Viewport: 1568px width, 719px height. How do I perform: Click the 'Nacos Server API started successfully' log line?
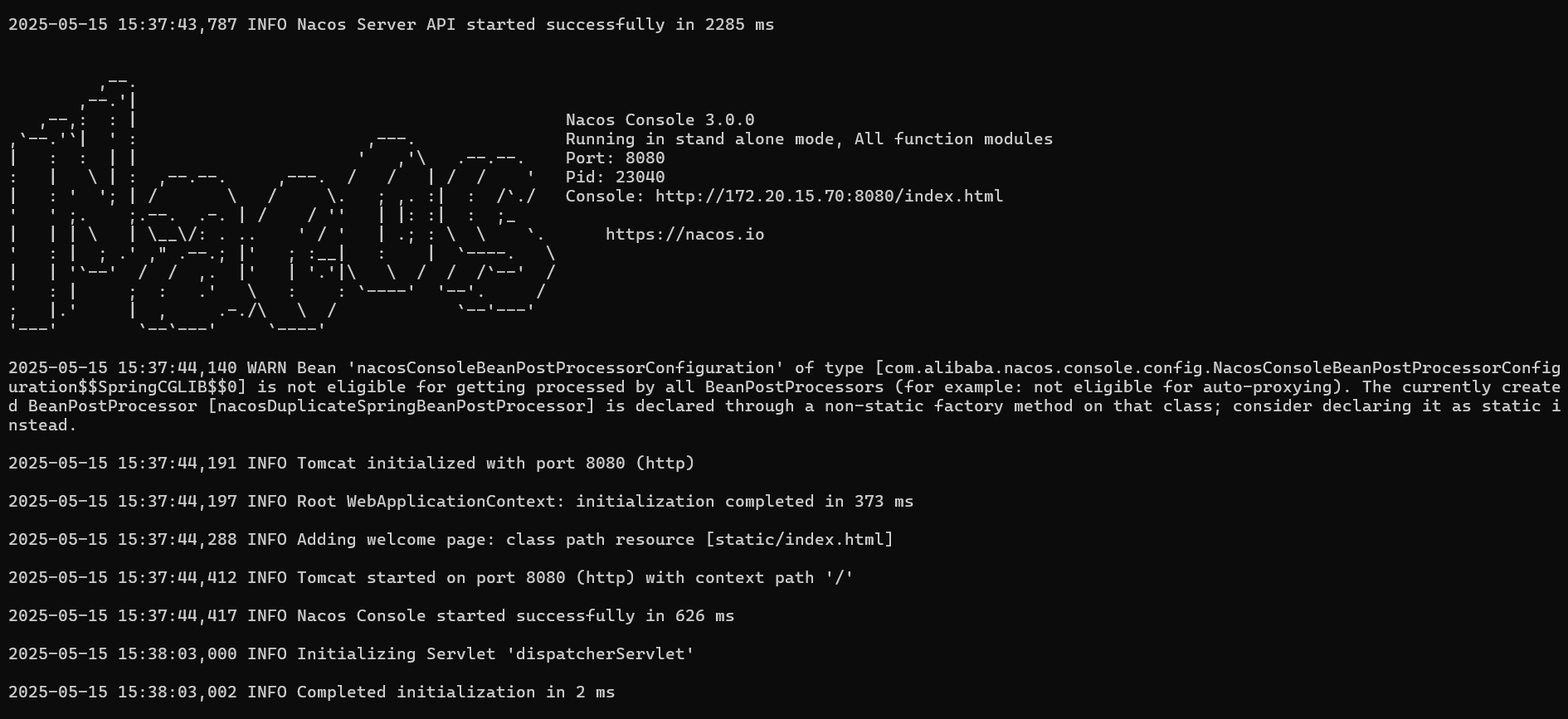[391, 25]
